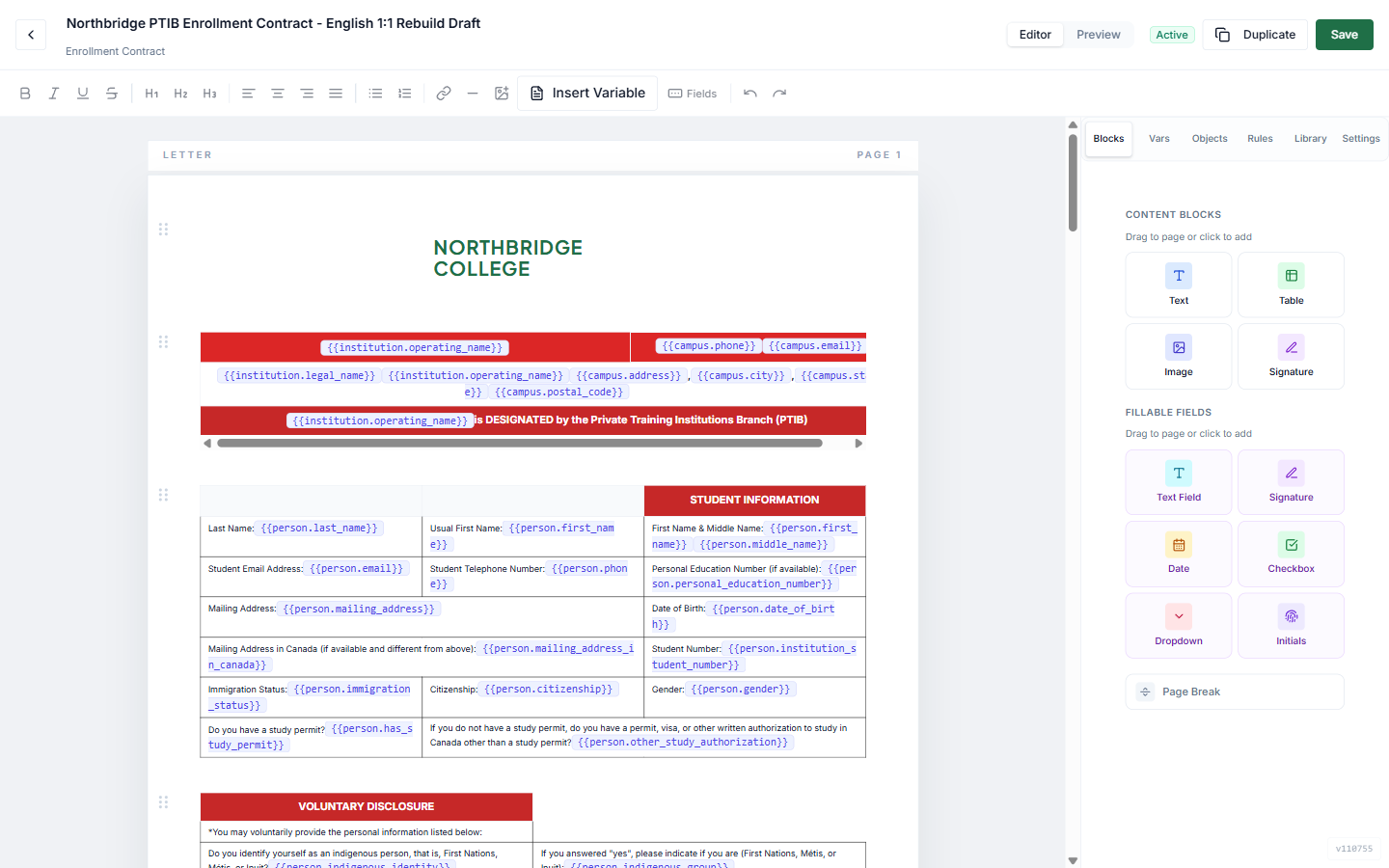Select drag handle beside Student Information table

click(x=163, y=495)
